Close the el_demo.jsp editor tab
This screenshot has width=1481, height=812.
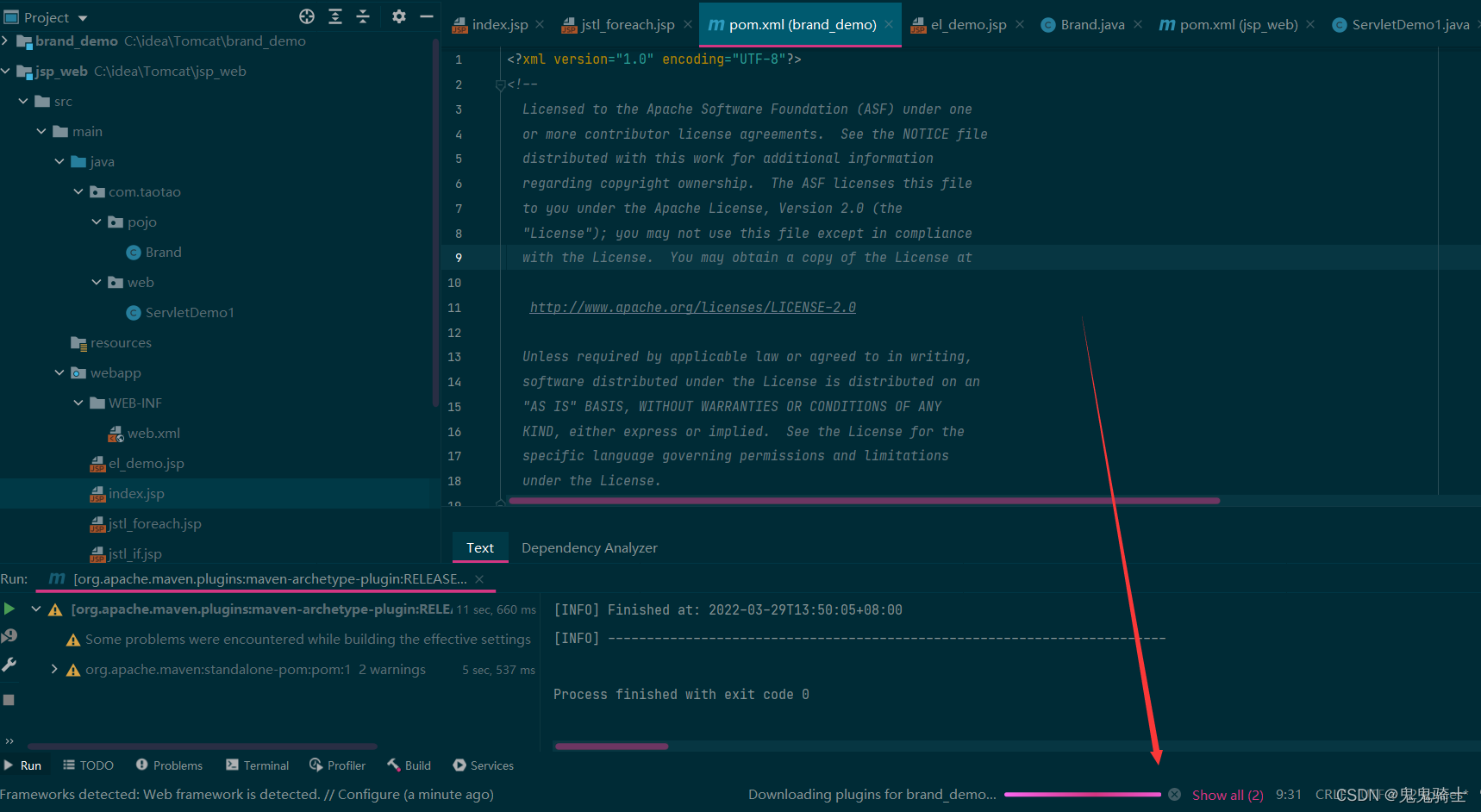(x=1020, y=25)
